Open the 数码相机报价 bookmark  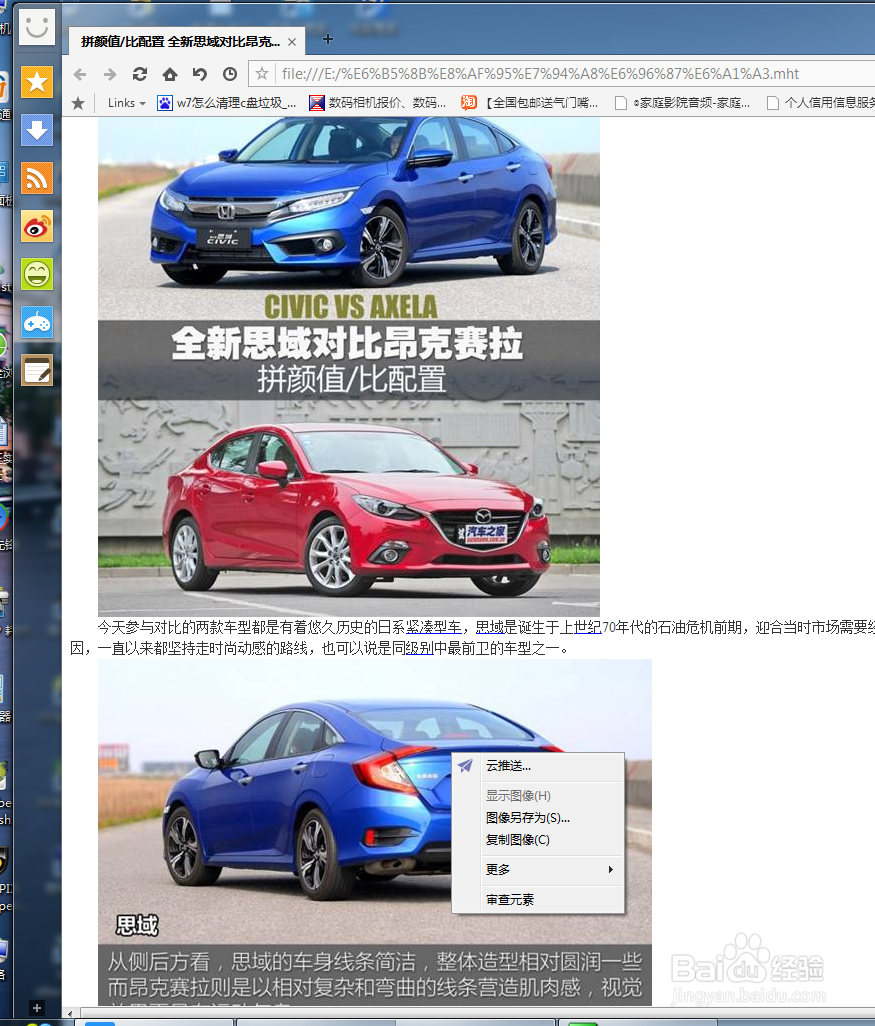(378, 103)
